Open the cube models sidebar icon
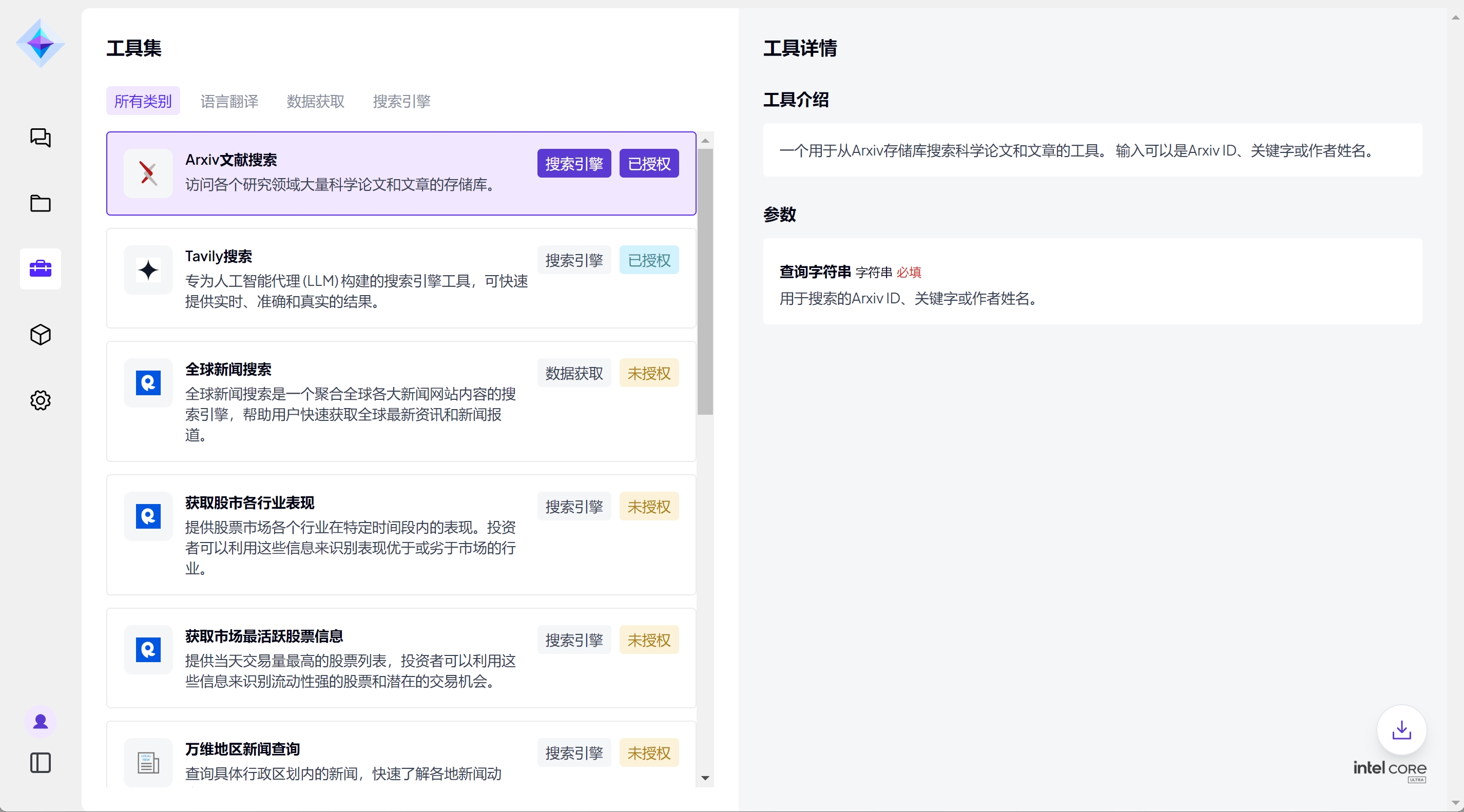 [x=41, y=335]
